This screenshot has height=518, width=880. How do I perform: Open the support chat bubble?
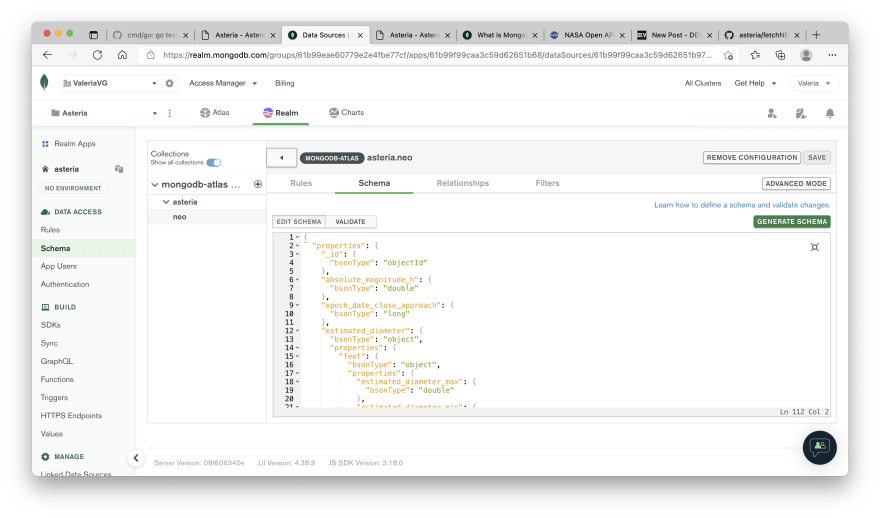tap(819, 447)
